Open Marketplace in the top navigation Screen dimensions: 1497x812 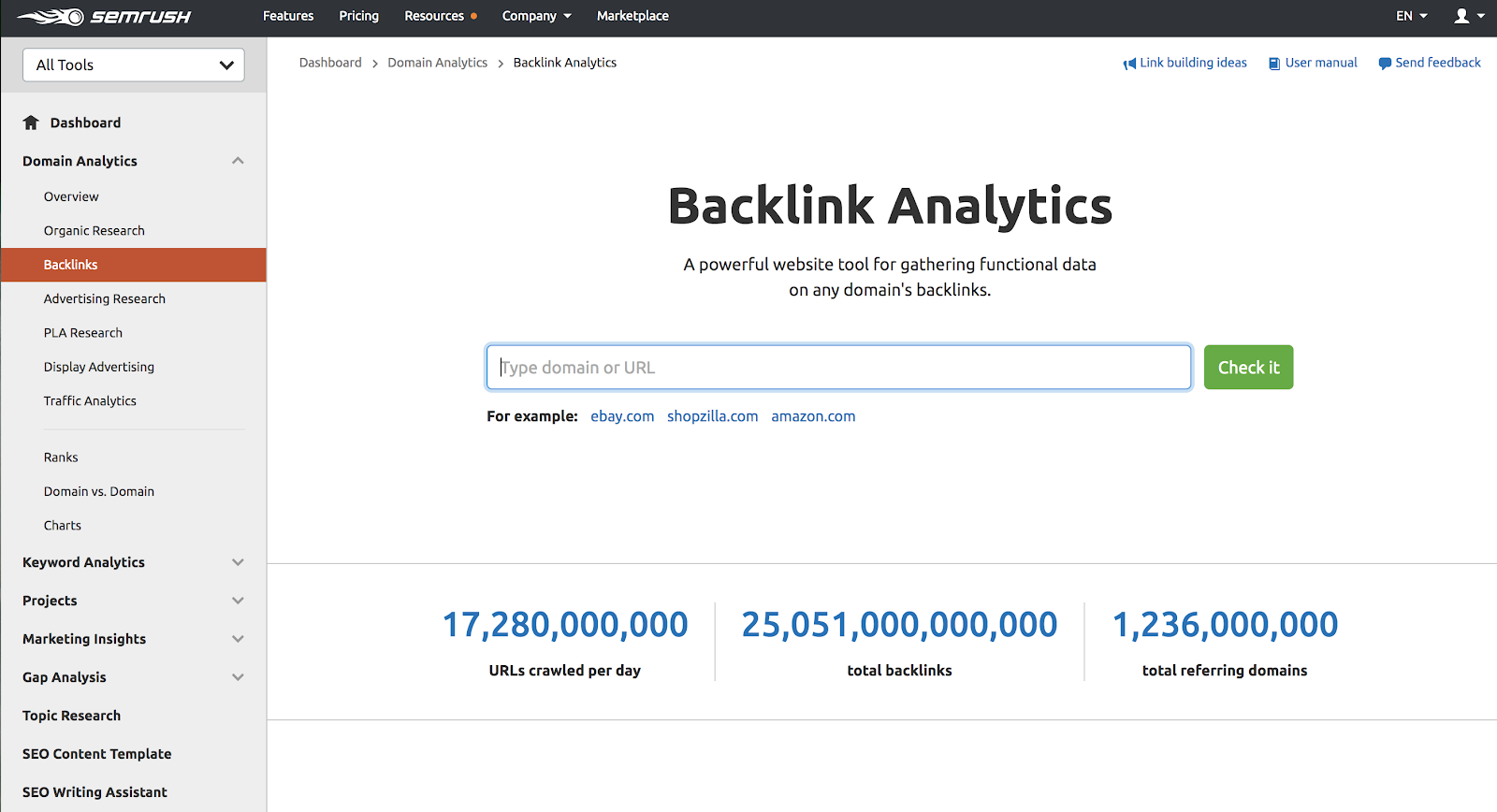(632, 16)
